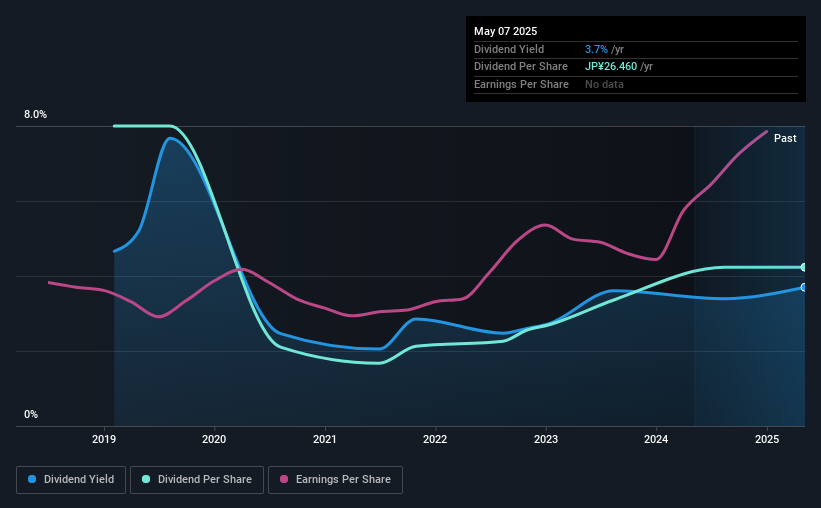Toggle the Earnings Per Share legend series
Image resolution: width=821 pixels, height=508 pixels.
tap(335, 480)
